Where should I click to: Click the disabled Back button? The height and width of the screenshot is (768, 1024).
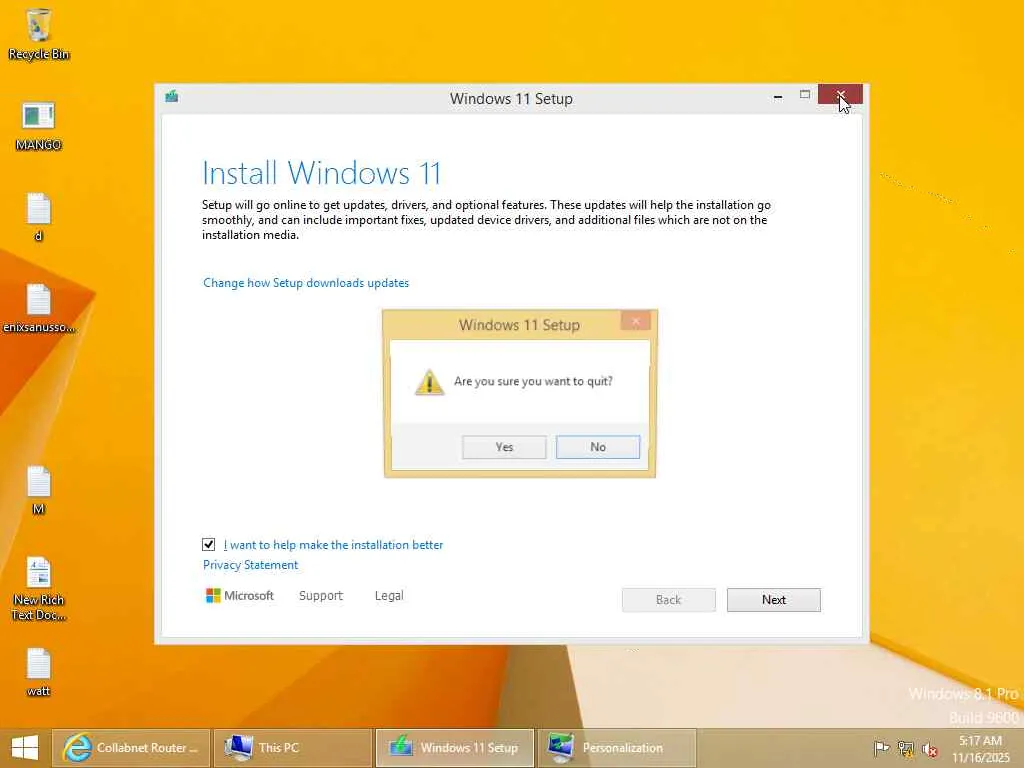(669, 600)
